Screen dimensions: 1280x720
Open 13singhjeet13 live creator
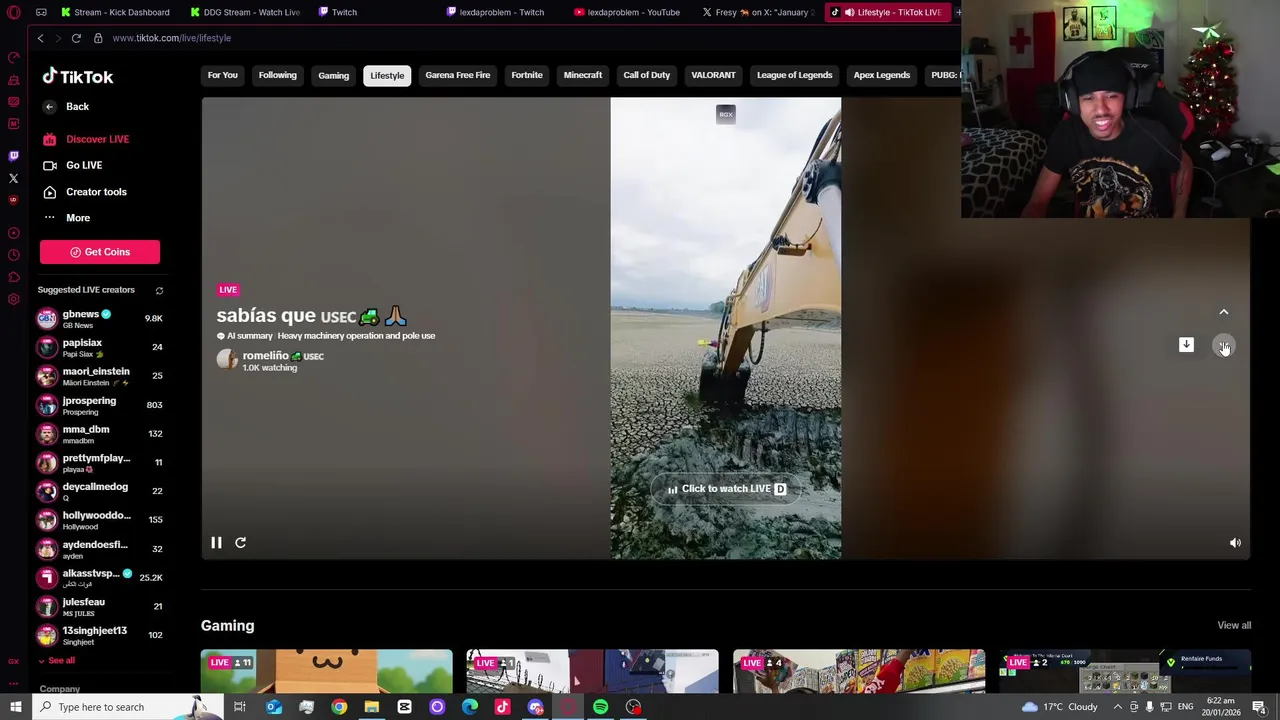(x=99, y=635)
